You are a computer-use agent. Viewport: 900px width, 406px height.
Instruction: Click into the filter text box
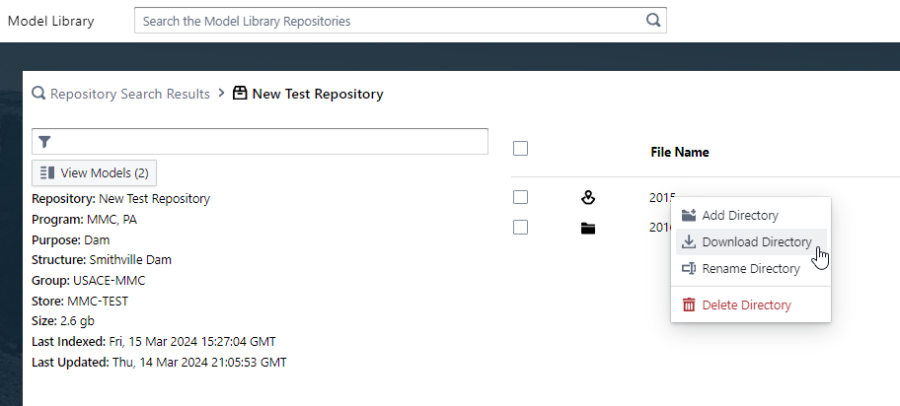click(270, 142)
